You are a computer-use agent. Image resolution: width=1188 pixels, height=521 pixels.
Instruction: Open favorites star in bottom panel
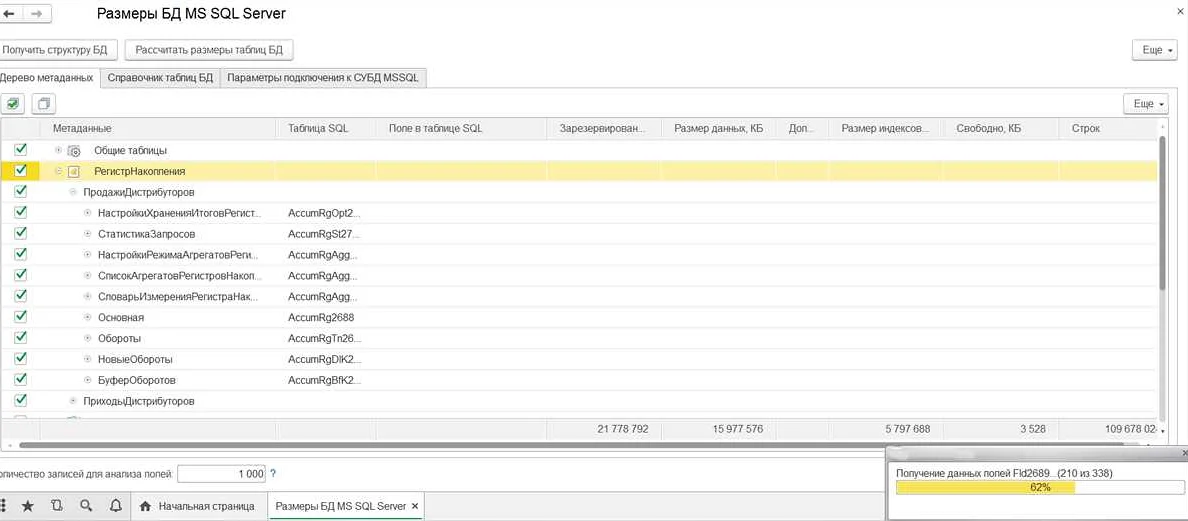click(28, 506)
